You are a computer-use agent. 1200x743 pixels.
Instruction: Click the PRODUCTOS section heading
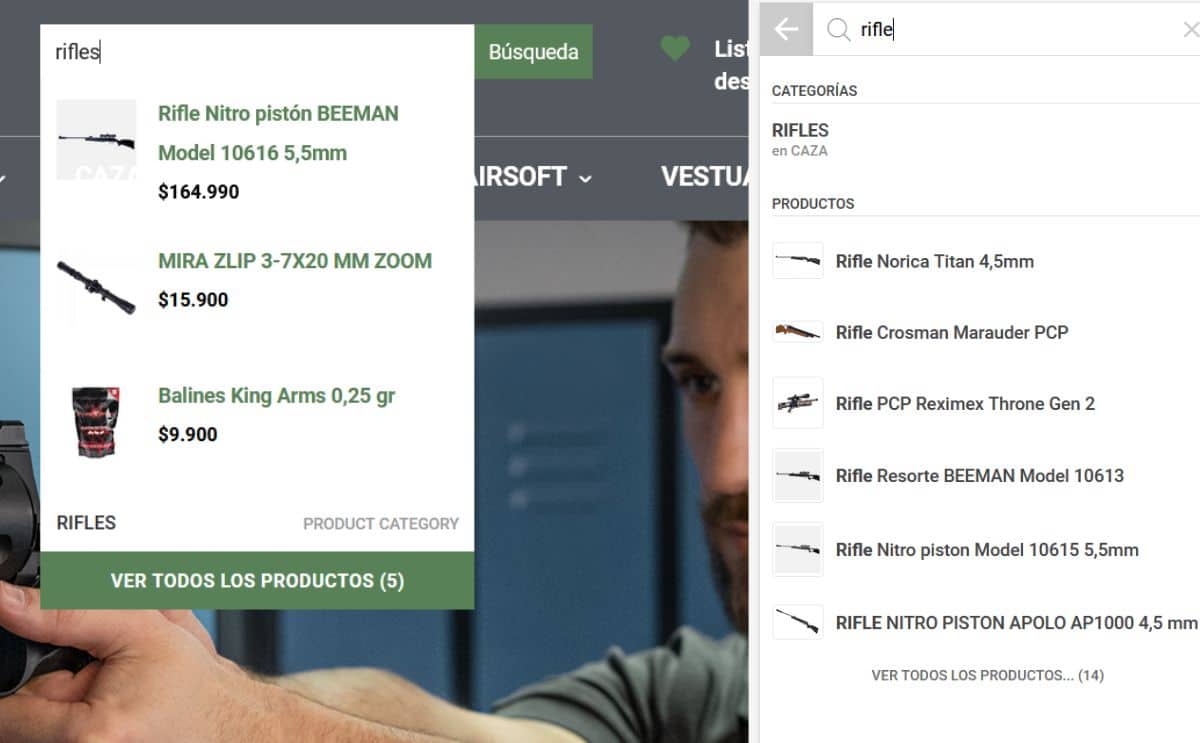[813, 203]
